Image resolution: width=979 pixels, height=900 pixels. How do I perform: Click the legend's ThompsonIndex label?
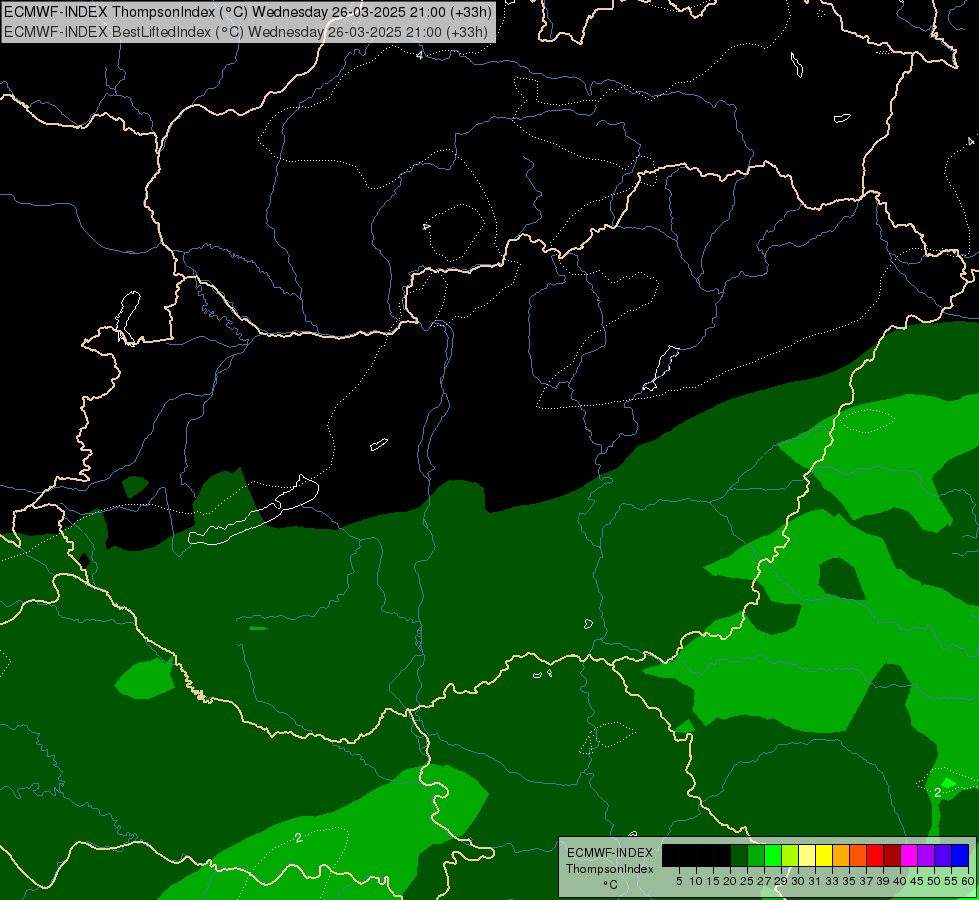point(609,869)
